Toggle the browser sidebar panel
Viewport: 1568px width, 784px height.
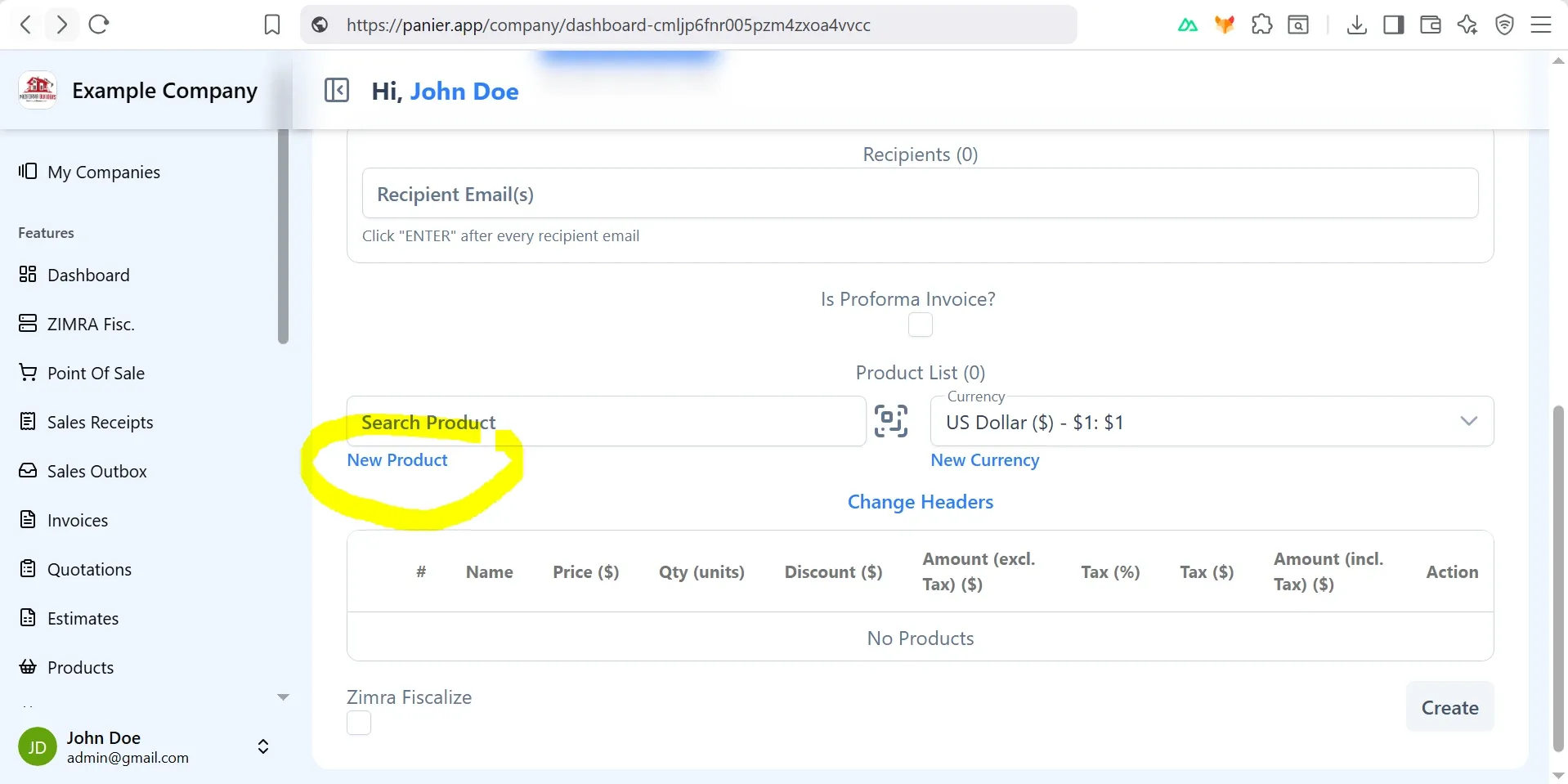[x=1394, y=25]
